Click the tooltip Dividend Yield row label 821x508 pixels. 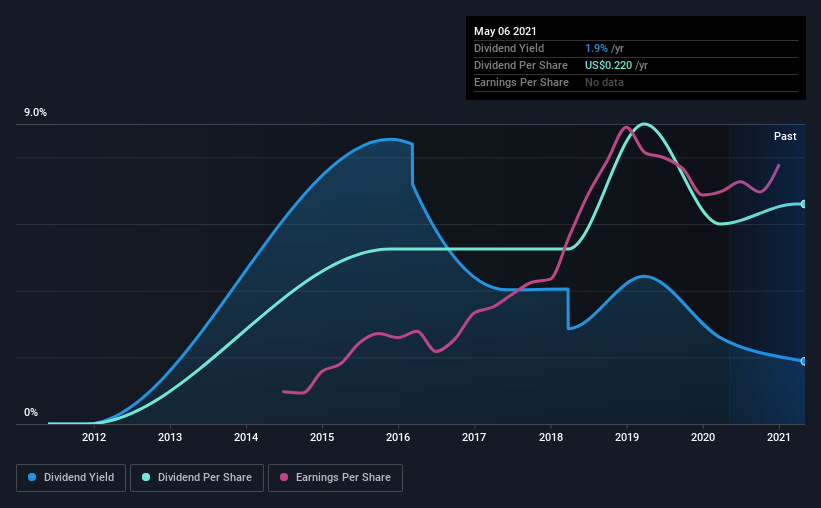pyautogui.click(x=509, y=48)
